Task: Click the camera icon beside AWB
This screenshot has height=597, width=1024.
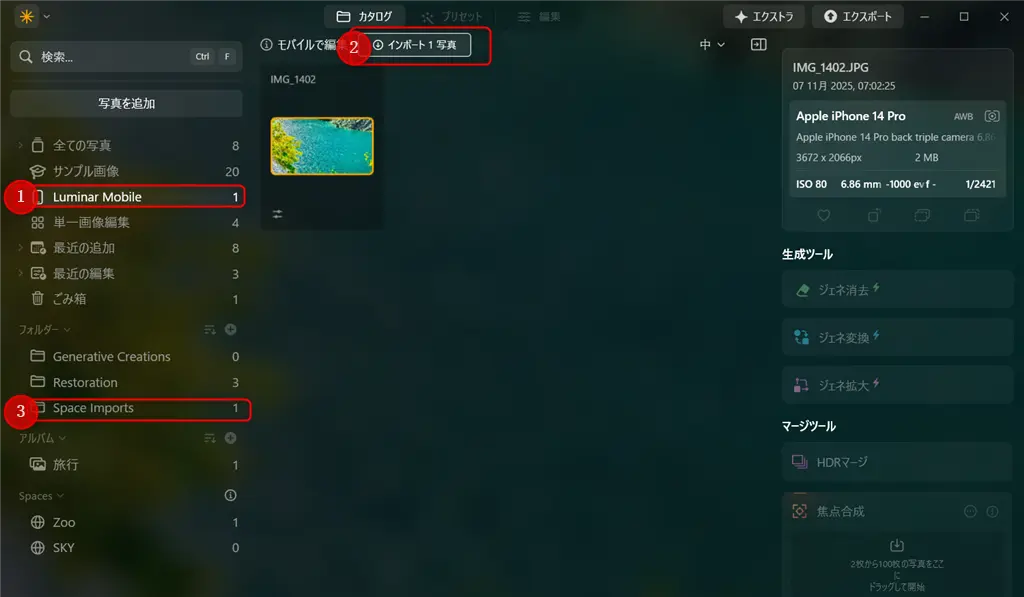Action: coord(992,116)
